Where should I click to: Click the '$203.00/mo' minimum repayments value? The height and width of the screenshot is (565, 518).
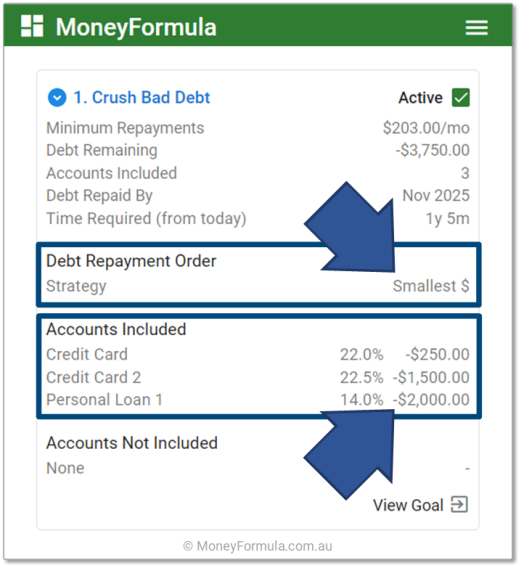point(426,128)
